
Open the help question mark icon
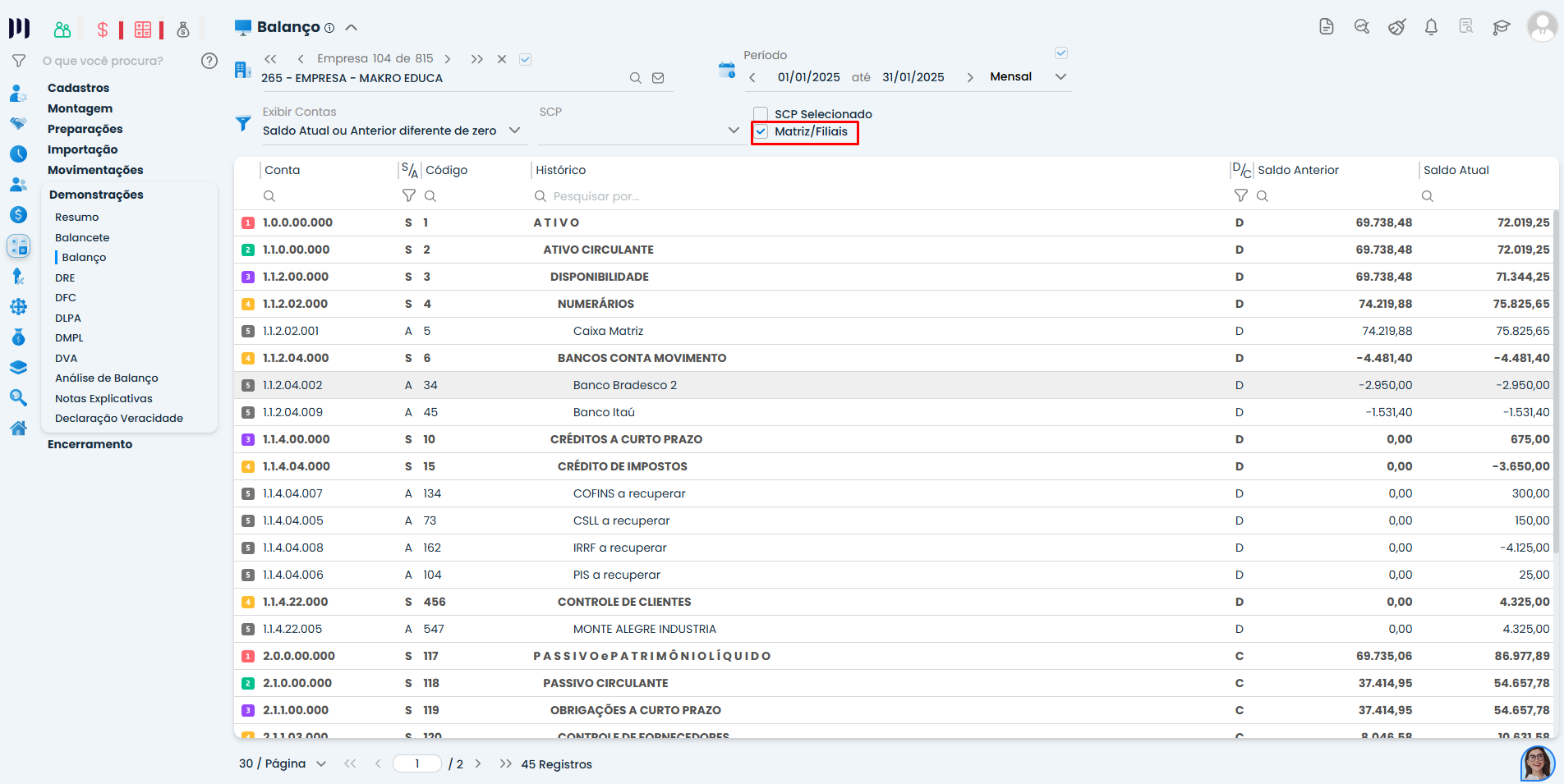[x=209, y=61]
